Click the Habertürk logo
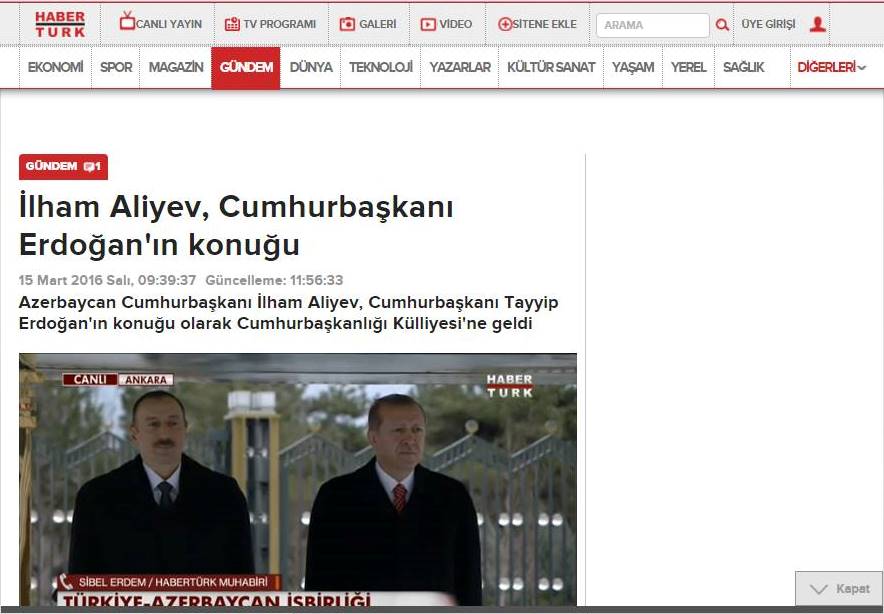Image resolution: width=884 pixels, height=614 pixels. 60,24
